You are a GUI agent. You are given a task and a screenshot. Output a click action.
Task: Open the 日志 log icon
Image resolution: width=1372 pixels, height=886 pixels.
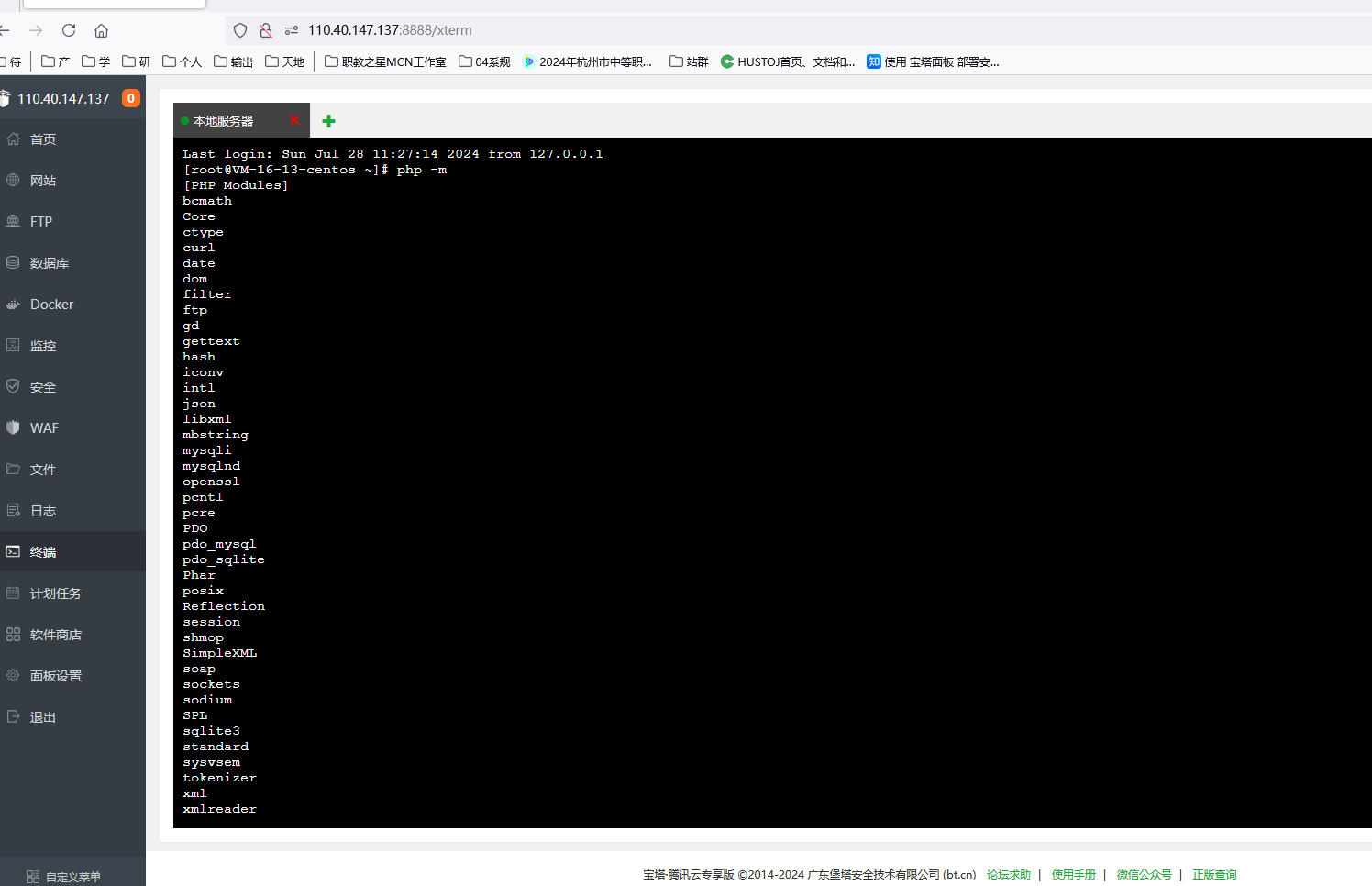(13, 511)
